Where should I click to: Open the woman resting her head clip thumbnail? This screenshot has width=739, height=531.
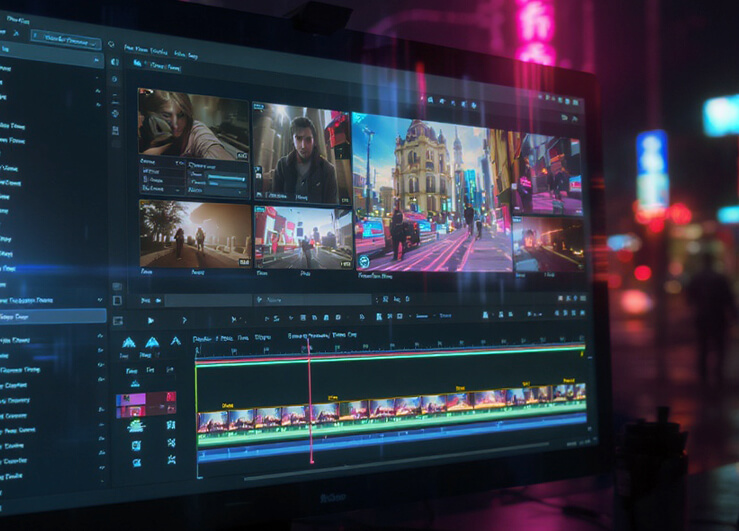193,124
